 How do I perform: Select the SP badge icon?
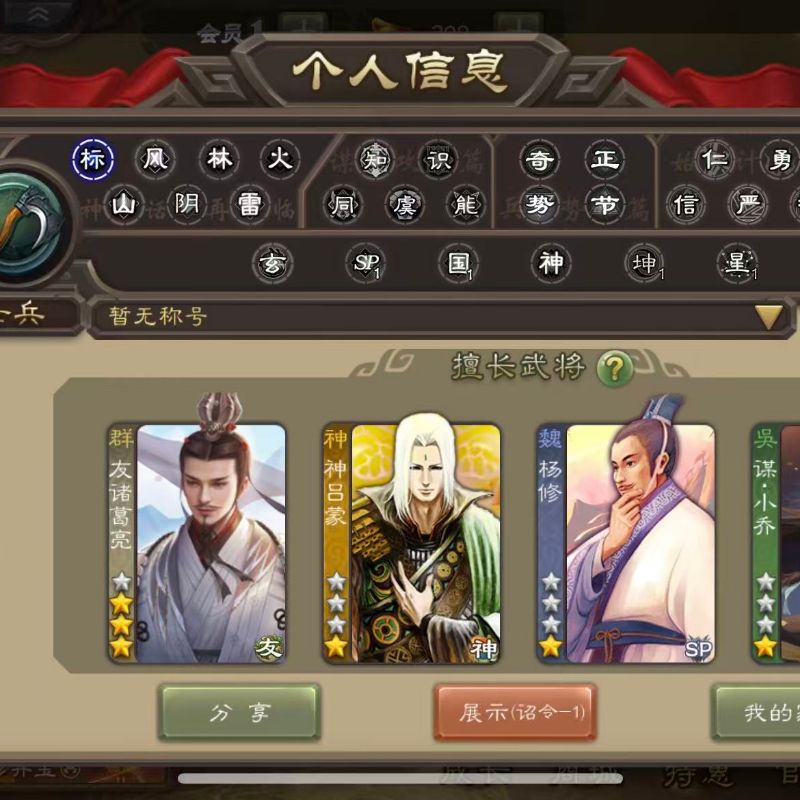pyautogui.click(x=366, y=263)
